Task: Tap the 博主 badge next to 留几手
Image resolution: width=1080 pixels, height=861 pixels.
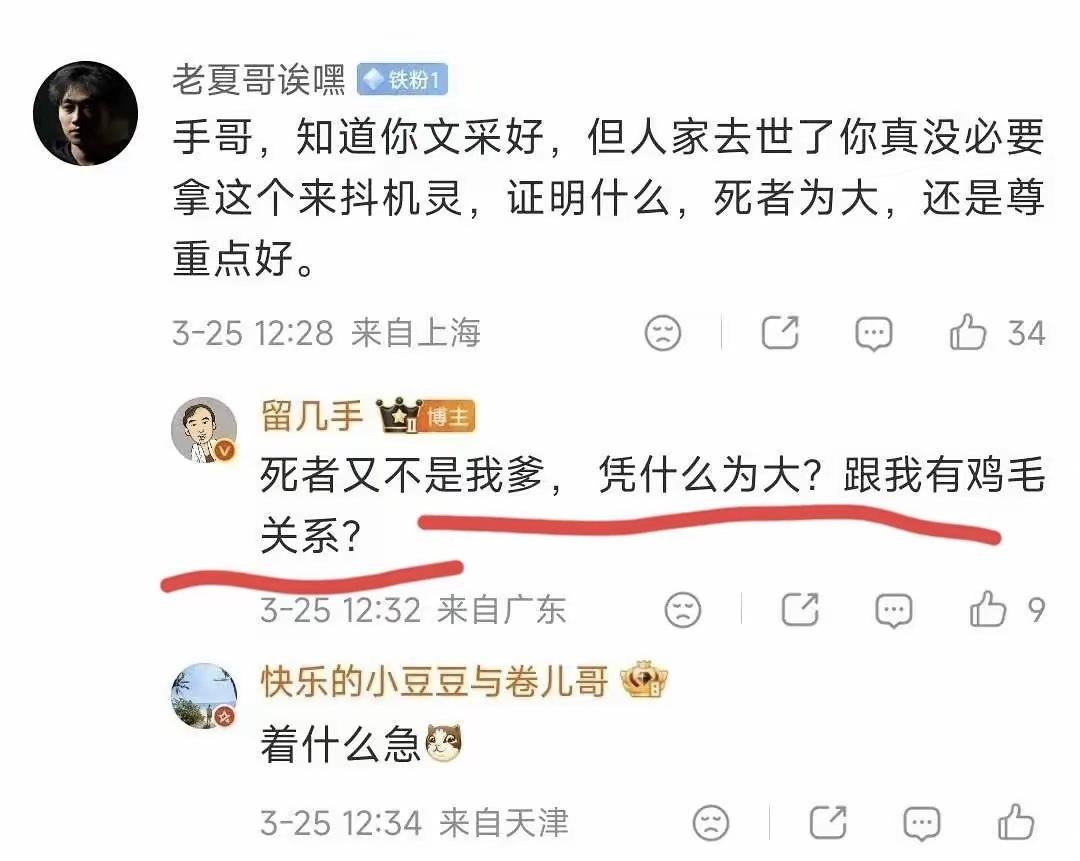Action: pos(447,416)
